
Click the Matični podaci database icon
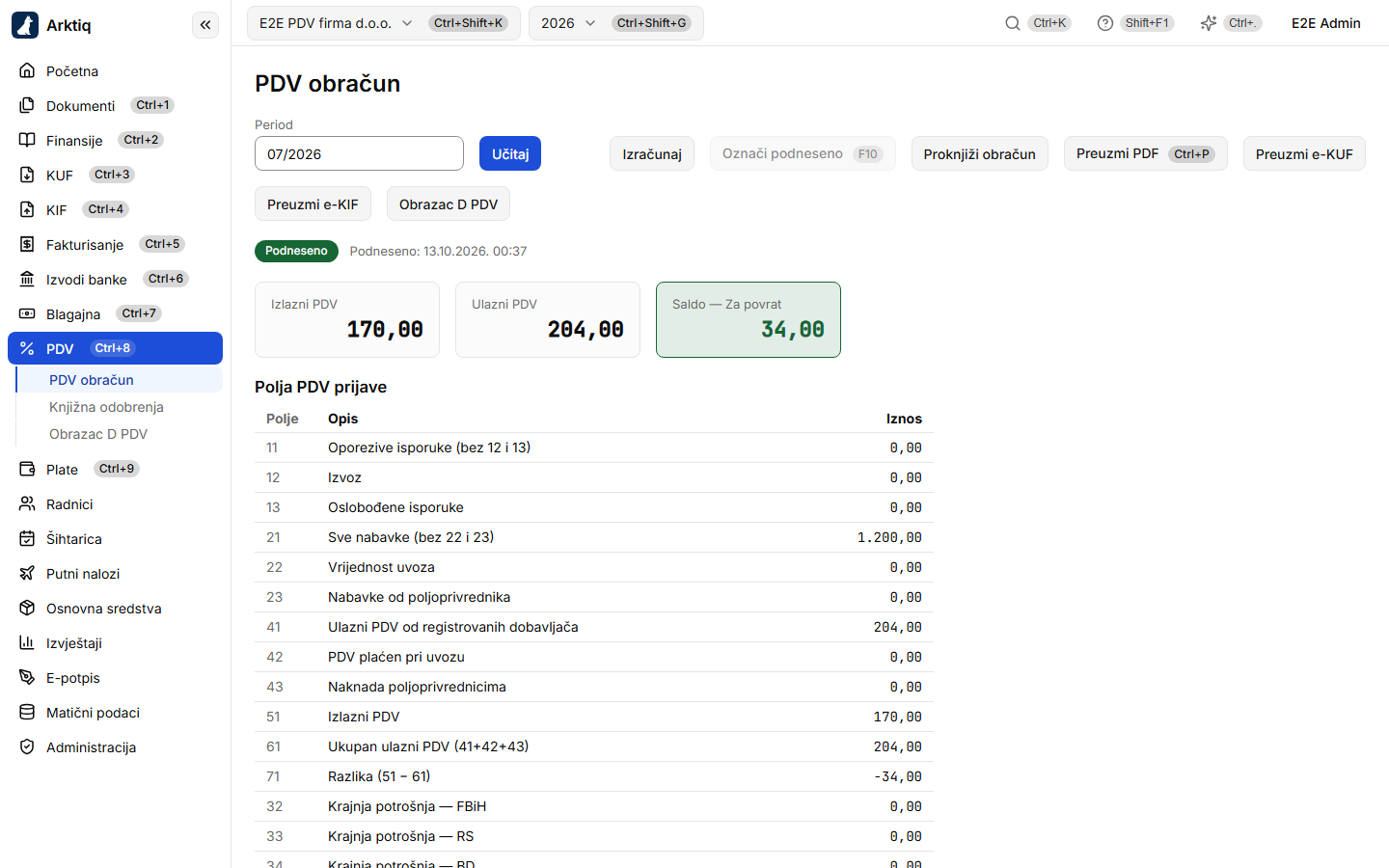pyautogui.click(x=27, y=712)
